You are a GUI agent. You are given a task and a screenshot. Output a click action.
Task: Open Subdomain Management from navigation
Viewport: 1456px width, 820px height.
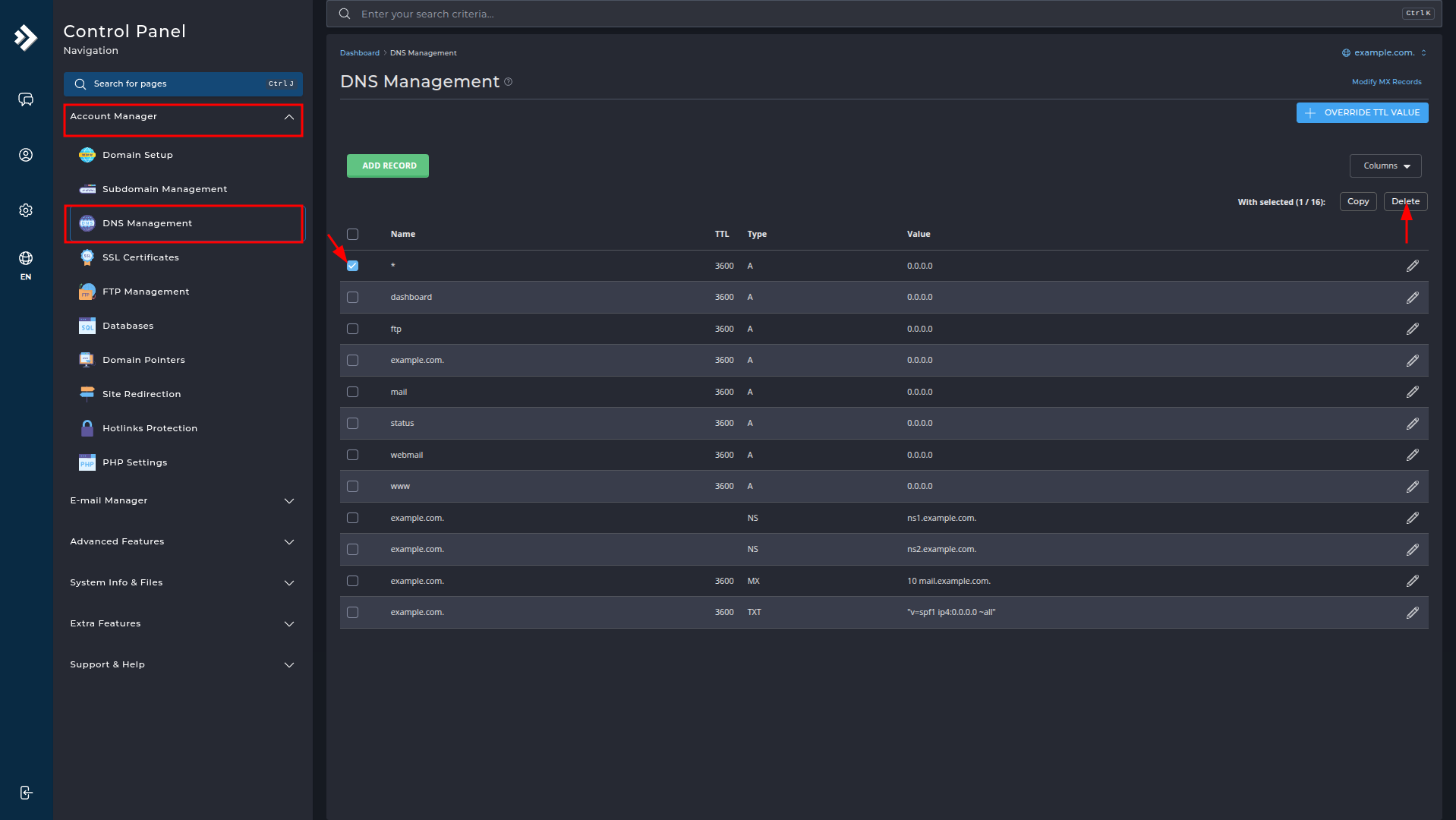(x=164, y=189)
